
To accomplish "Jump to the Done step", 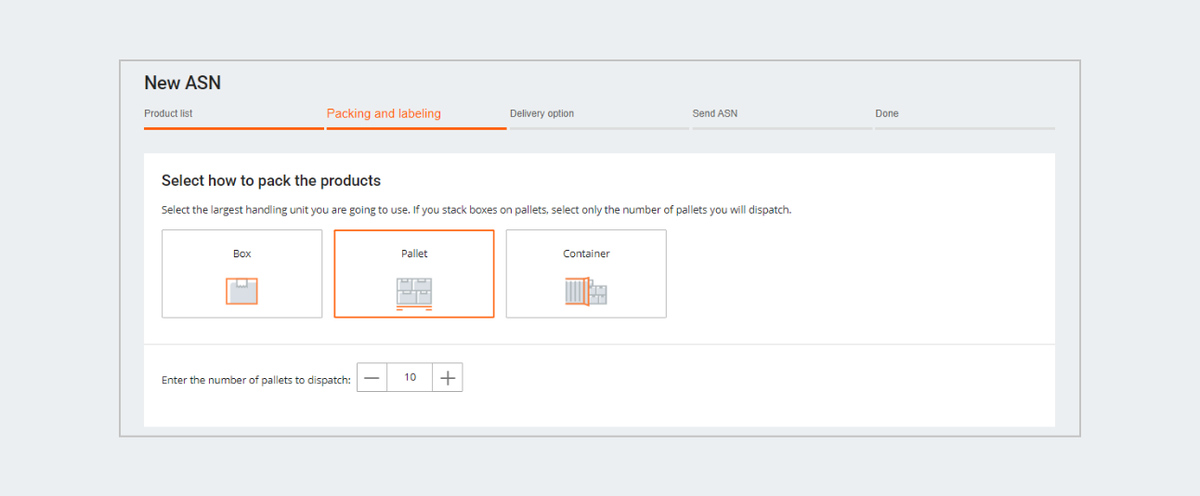I will pos(887,114).
